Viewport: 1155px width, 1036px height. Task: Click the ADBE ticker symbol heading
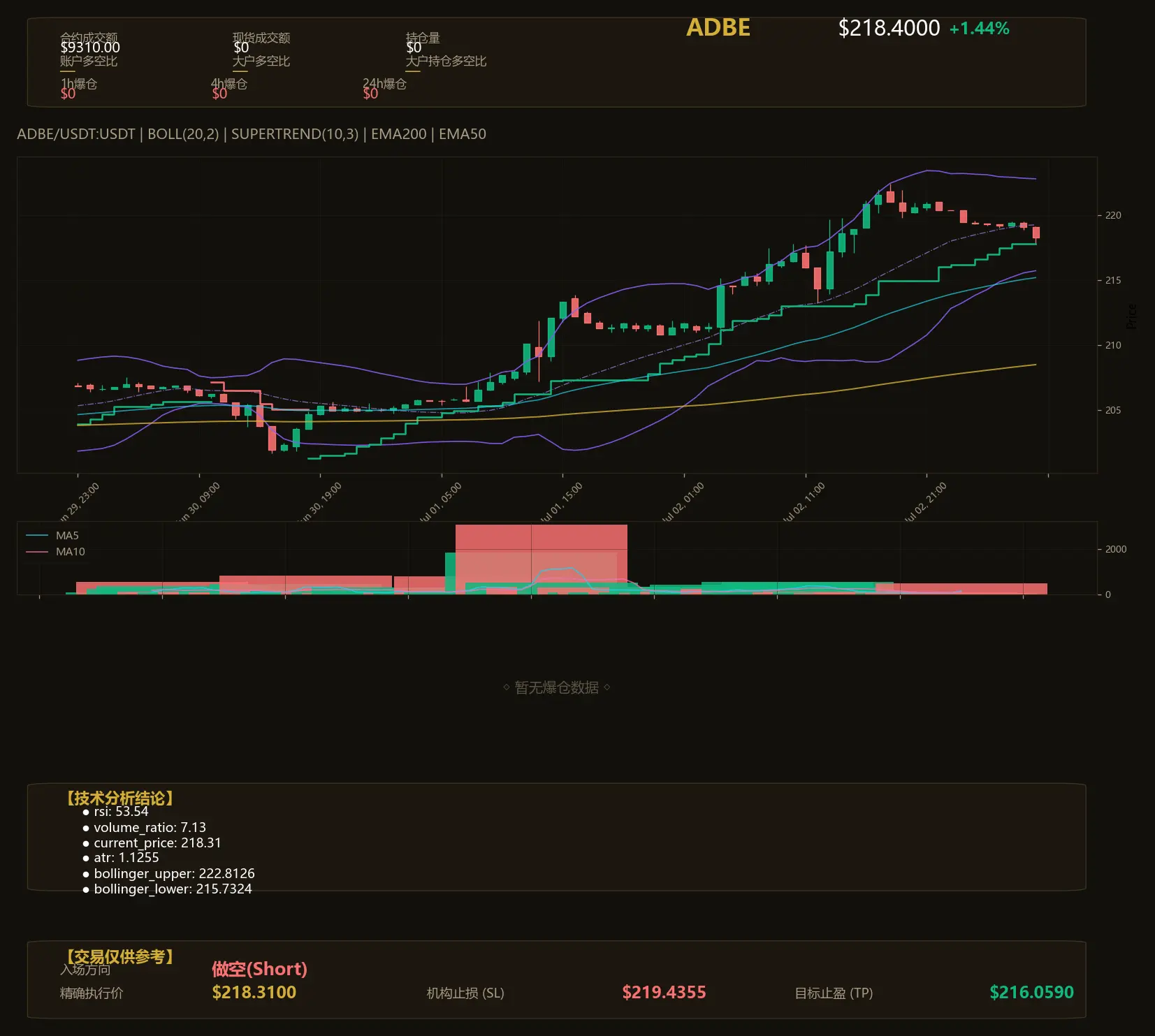click(718, 28)
